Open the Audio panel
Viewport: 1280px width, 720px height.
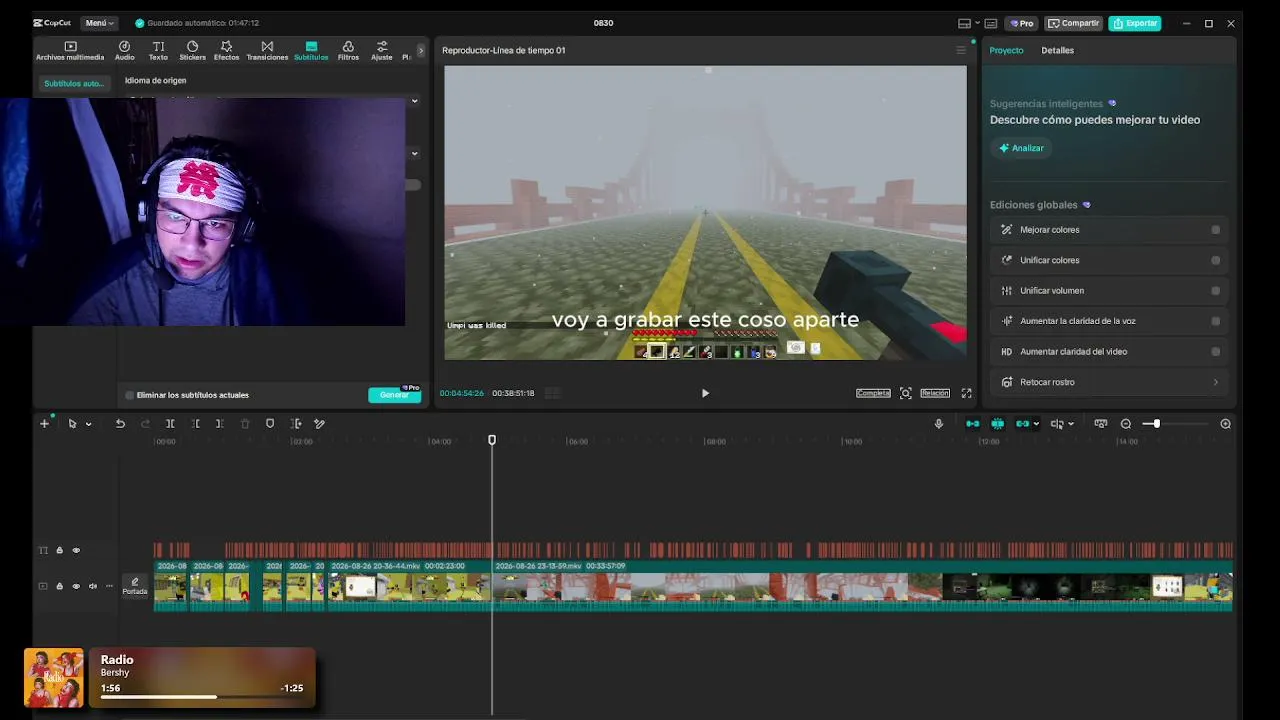tap(124, 51)
